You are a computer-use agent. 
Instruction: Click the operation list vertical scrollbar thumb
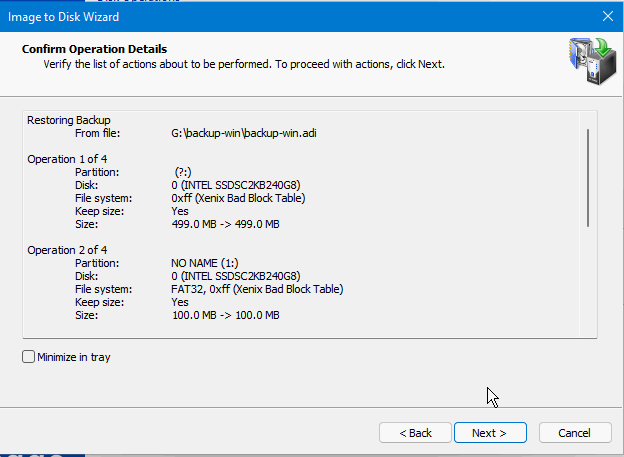tap(588, 178)
